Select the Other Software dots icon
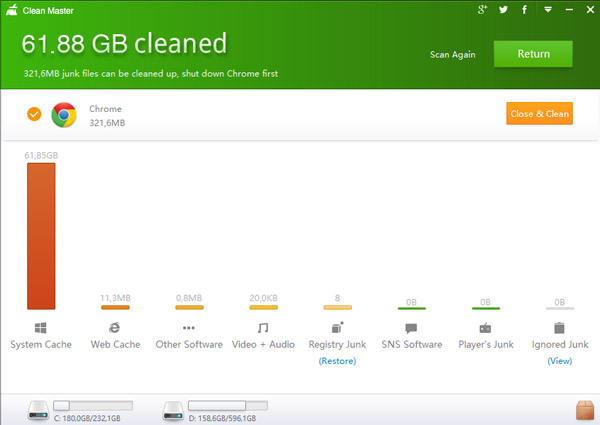Viewport: 600px width, 425px height. point(189,328)
